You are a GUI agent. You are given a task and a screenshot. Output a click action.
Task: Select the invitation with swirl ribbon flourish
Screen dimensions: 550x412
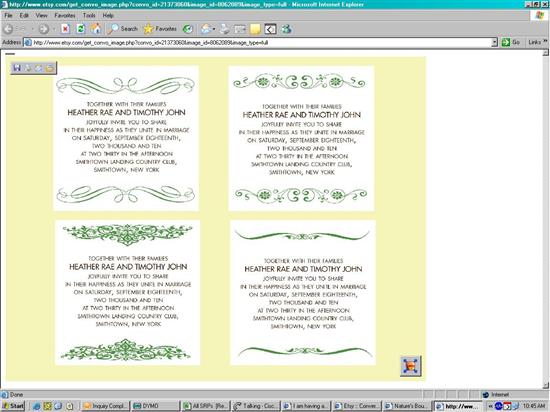(x=126, y=138)
